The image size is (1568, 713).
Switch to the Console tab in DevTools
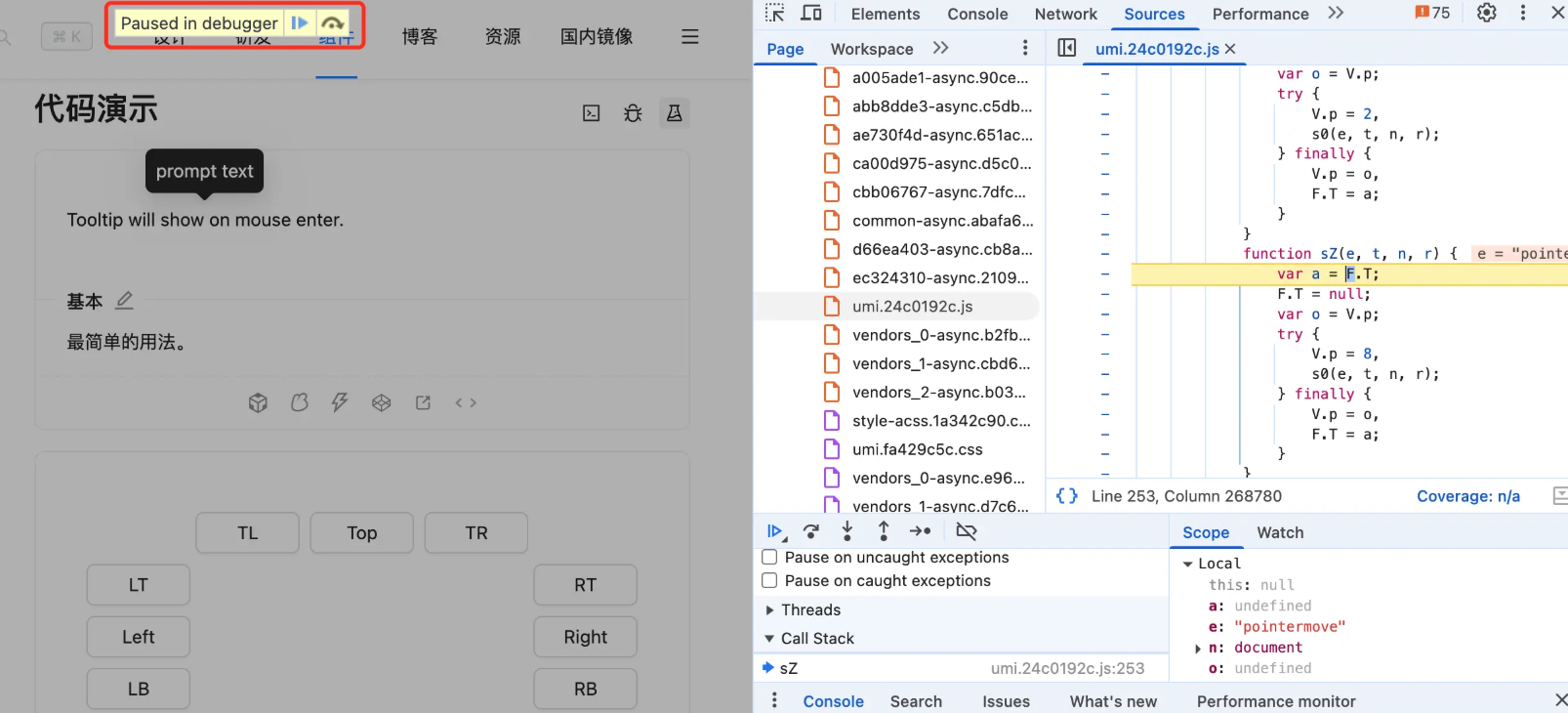tap(977, 14)
